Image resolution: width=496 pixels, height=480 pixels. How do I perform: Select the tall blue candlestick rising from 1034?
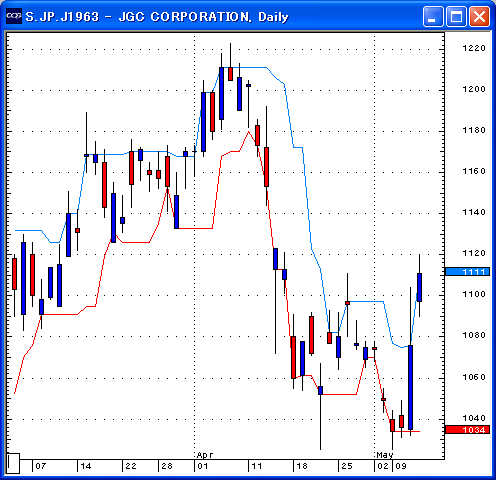(410, 387)
